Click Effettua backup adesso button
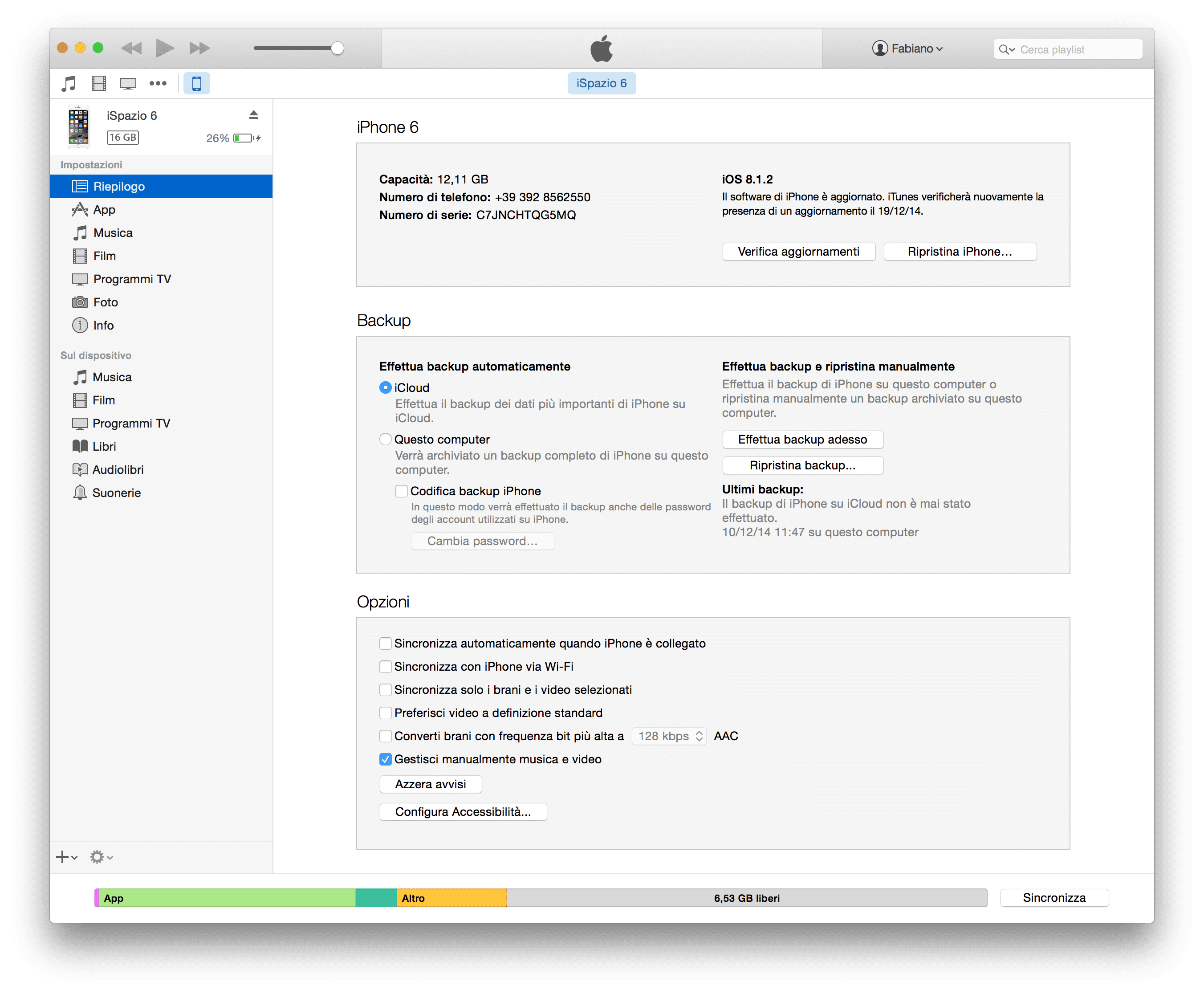This screenshot has height=994, width=1204. [x=802, y=439]
